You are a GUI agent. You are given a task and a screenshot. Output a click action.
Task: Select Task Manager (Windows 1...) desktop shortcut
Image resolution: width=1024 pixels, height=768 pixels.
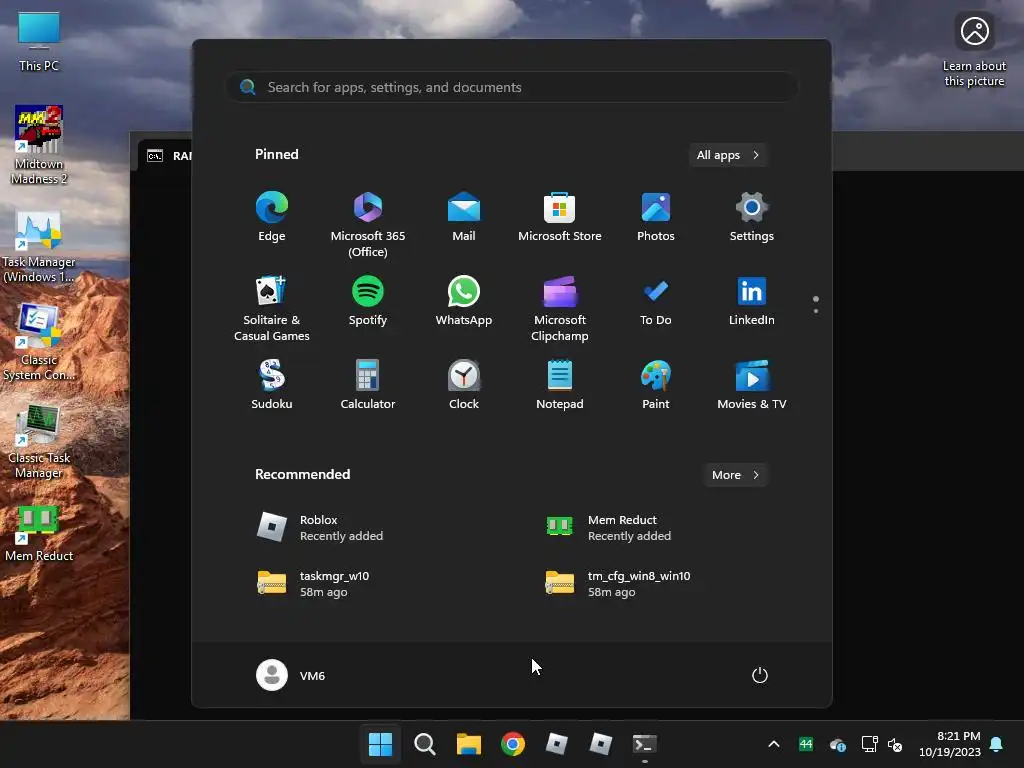[x=39, y=246]
